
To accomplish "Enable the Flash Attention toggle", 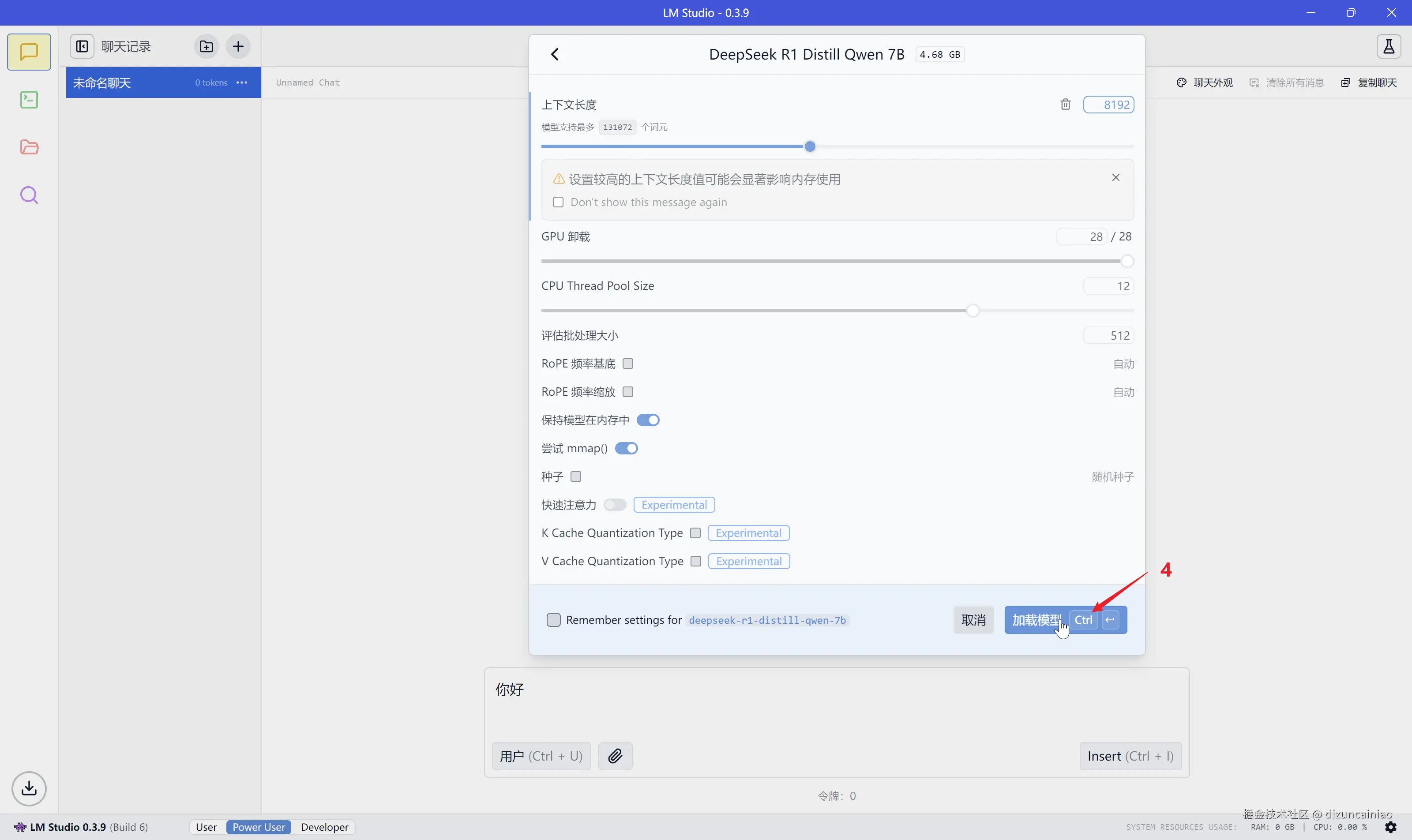I will click(x=614, y=504).
